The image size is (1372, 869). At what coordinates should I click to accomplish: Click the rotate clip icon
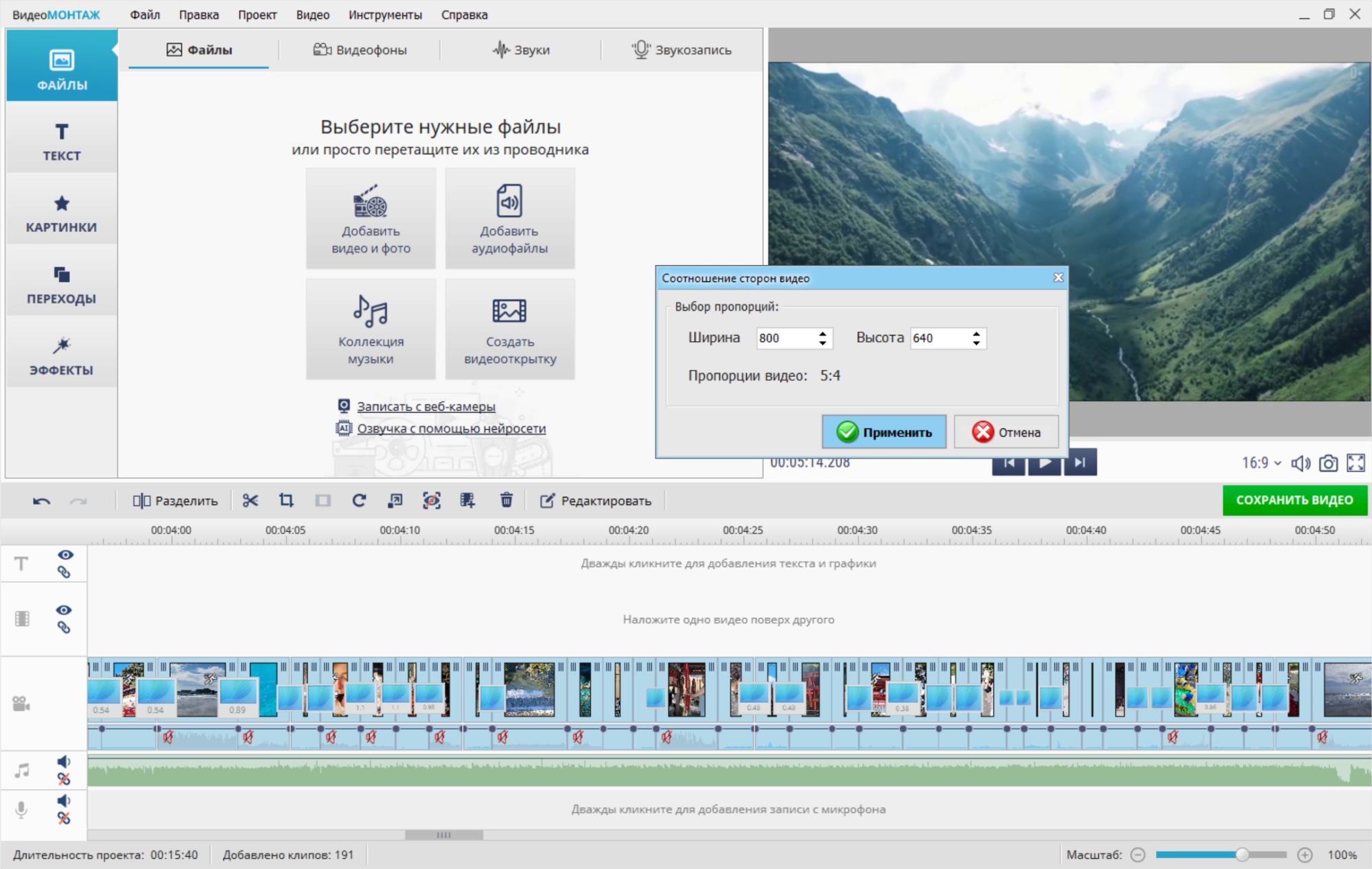359,500
